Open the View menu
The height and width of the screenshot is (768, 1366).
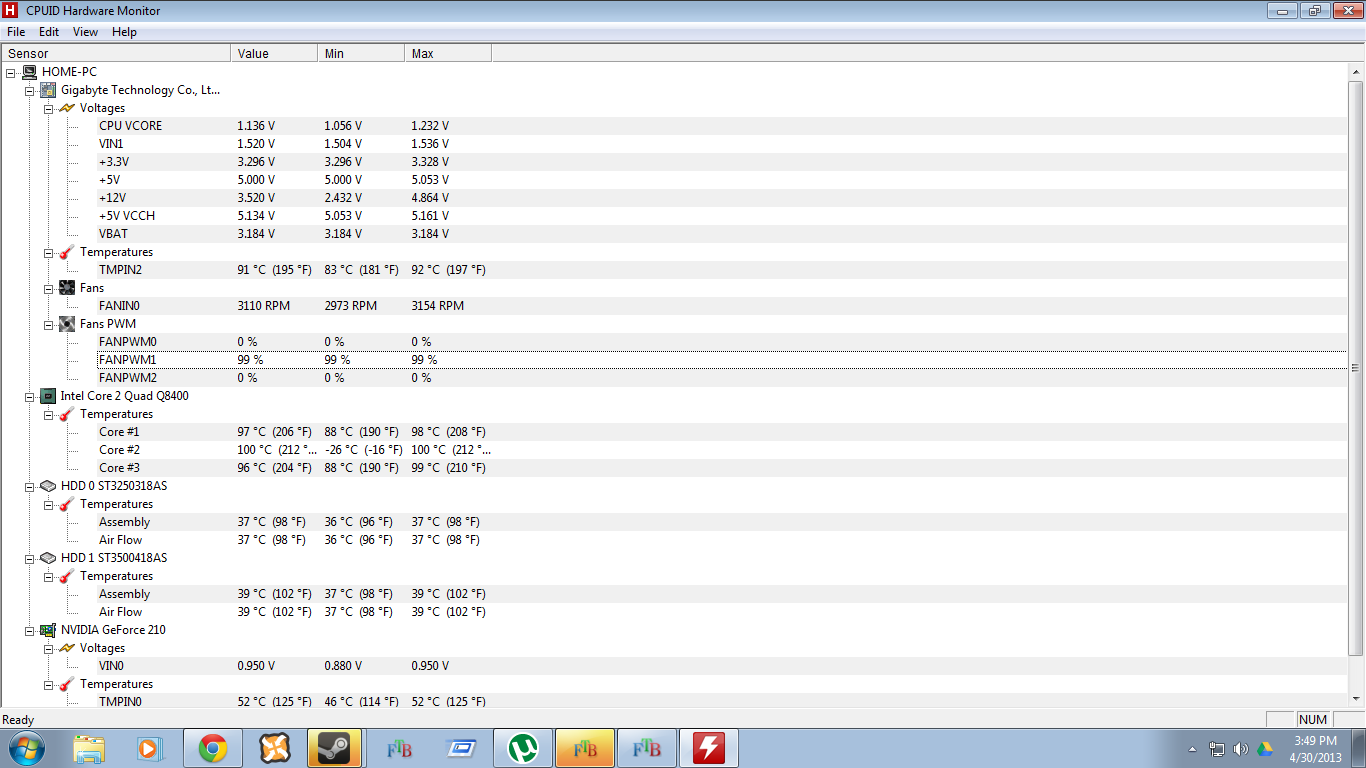point(86,32)
